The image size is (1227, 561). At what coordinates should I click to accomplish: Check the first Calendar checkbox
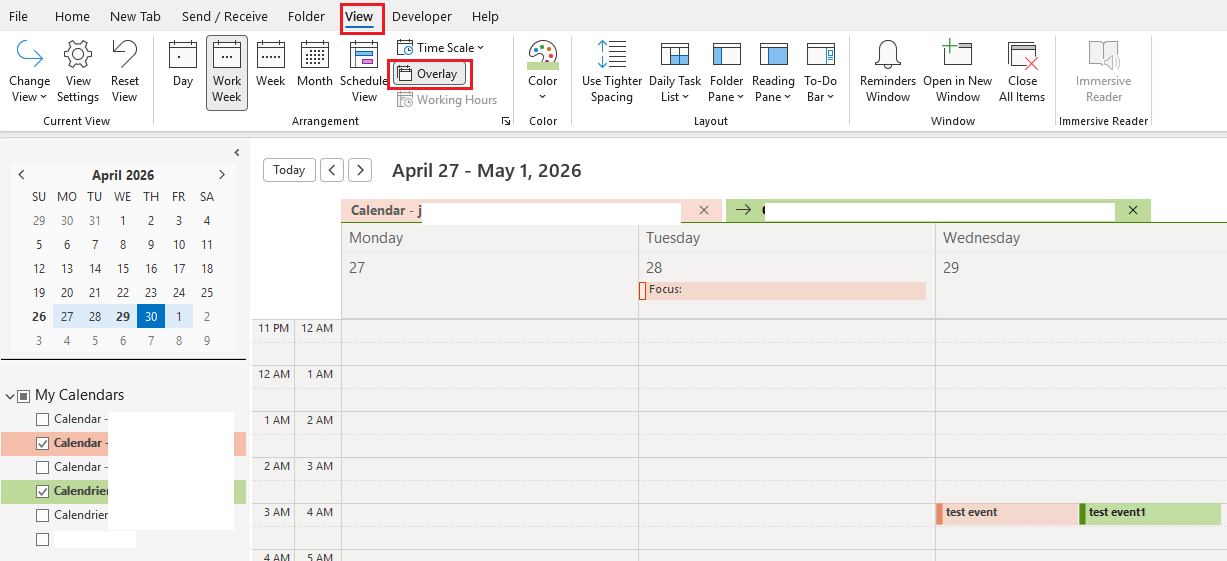[42, 419]
